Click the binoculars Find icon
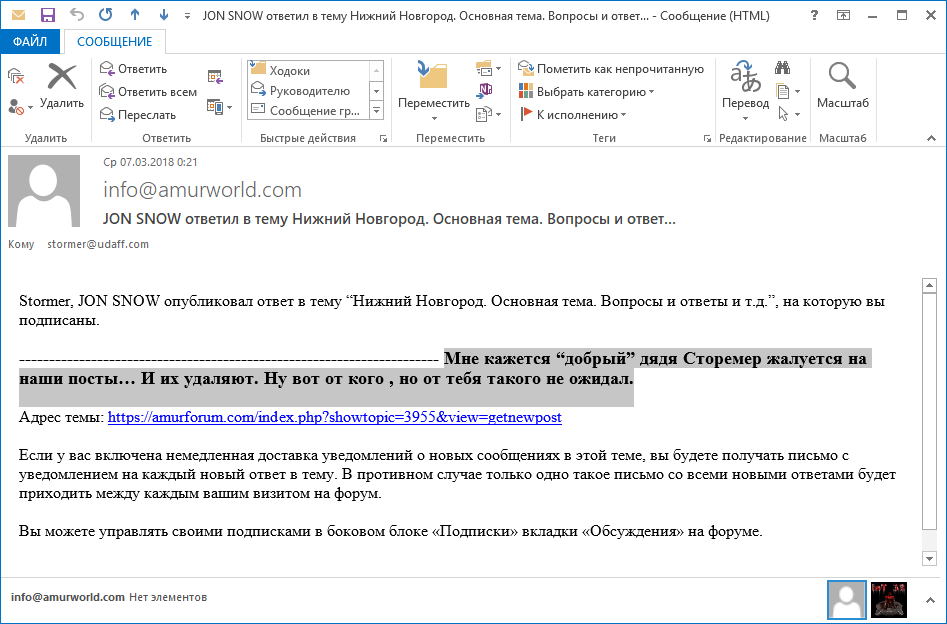 (x=783, y=69)
